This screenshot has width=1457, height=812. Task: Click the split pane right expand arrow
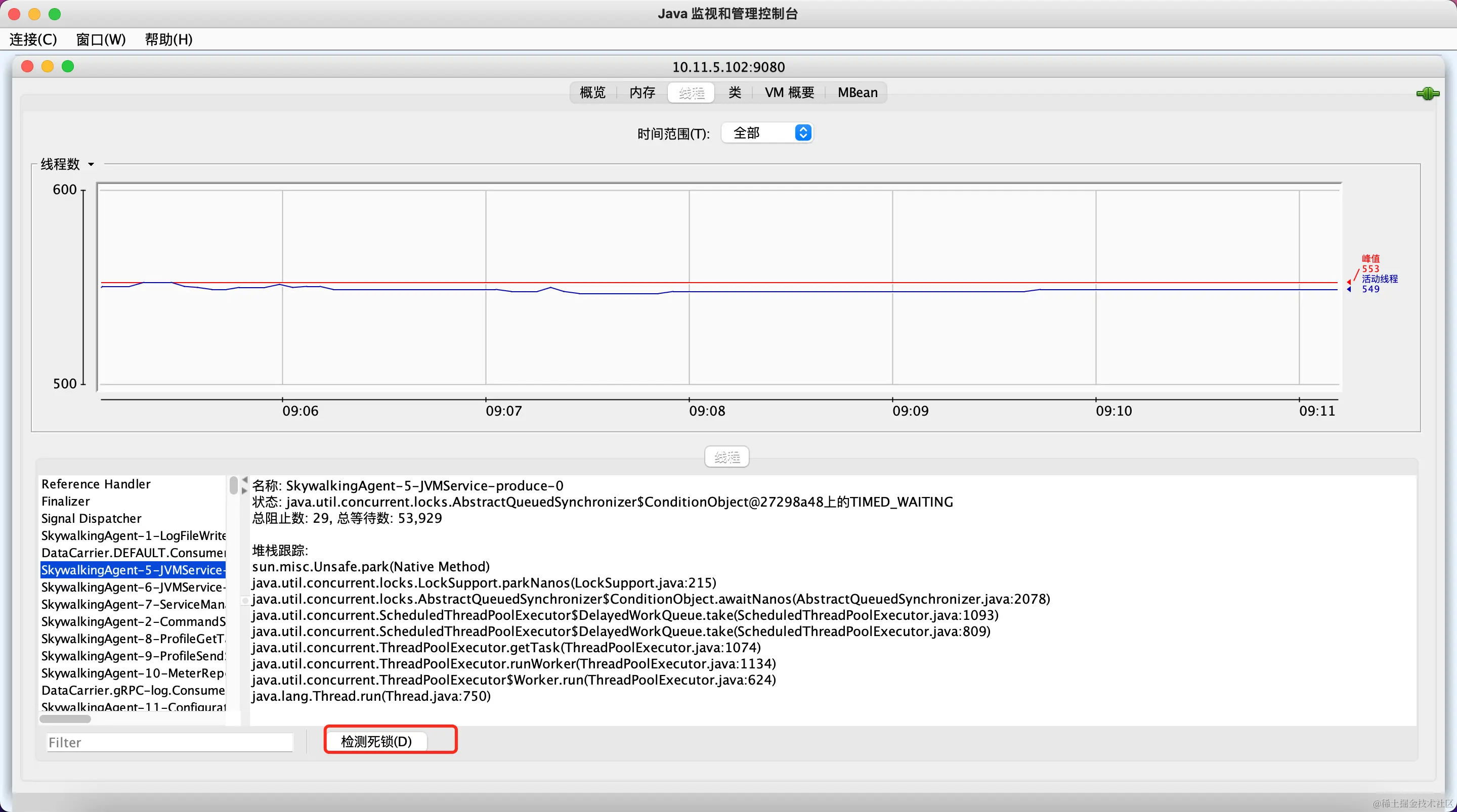coord(245,491)
